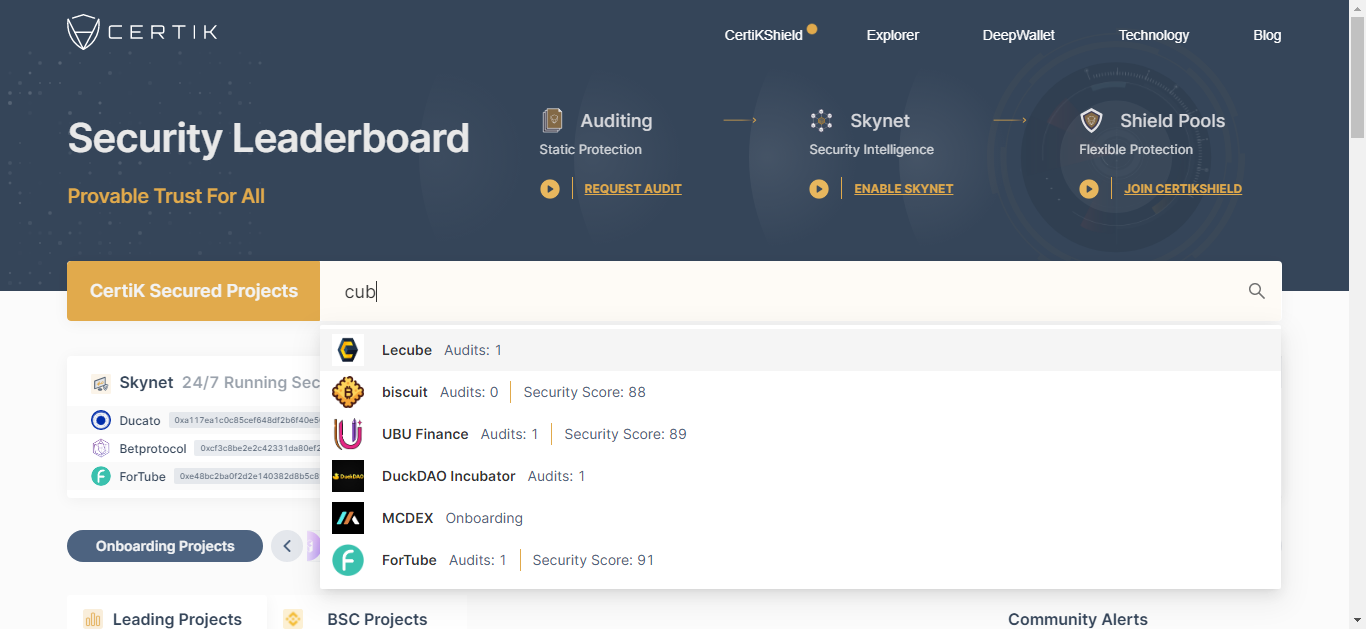Click the Lecube hexagon logo

(x=348, y=350)
